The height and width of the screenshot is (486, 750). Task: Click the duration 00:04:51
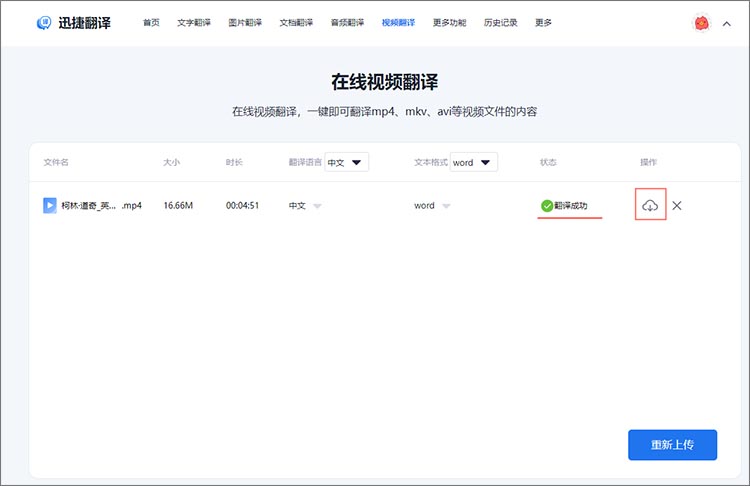(243, 206)
